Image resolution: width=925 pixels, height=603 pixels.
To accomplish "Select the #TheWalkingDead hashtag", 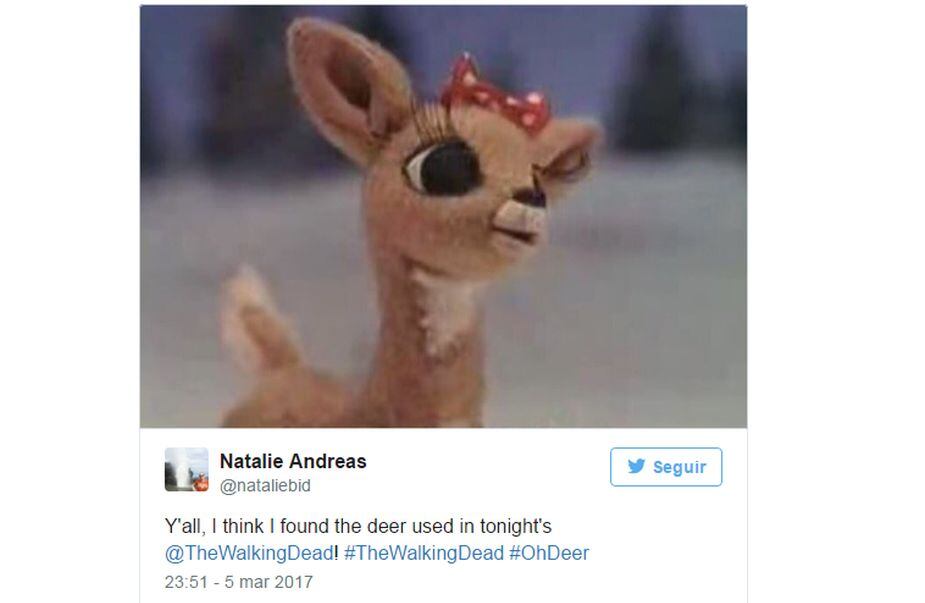I will 424,553.
